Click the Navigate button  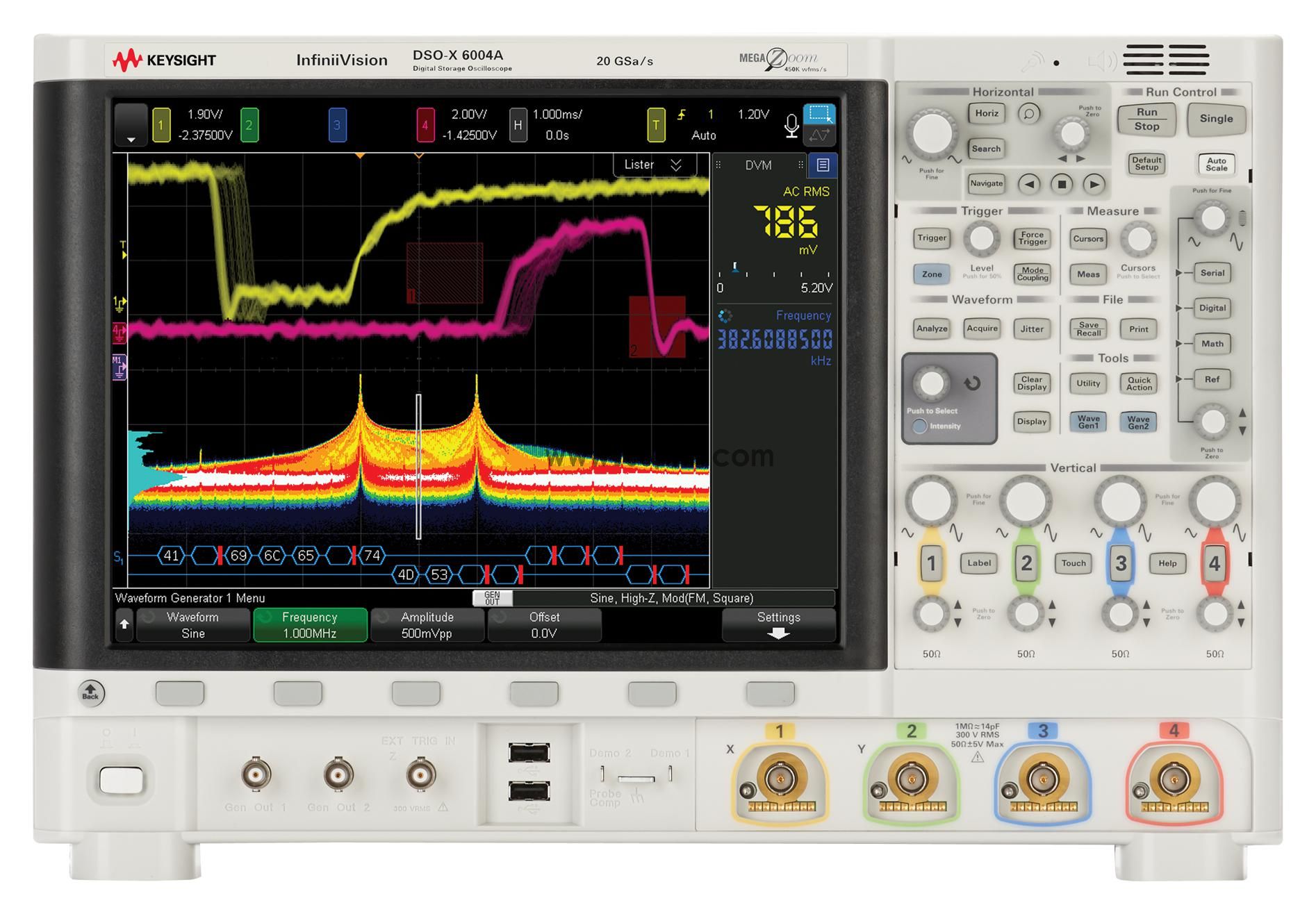pos(986,184)
